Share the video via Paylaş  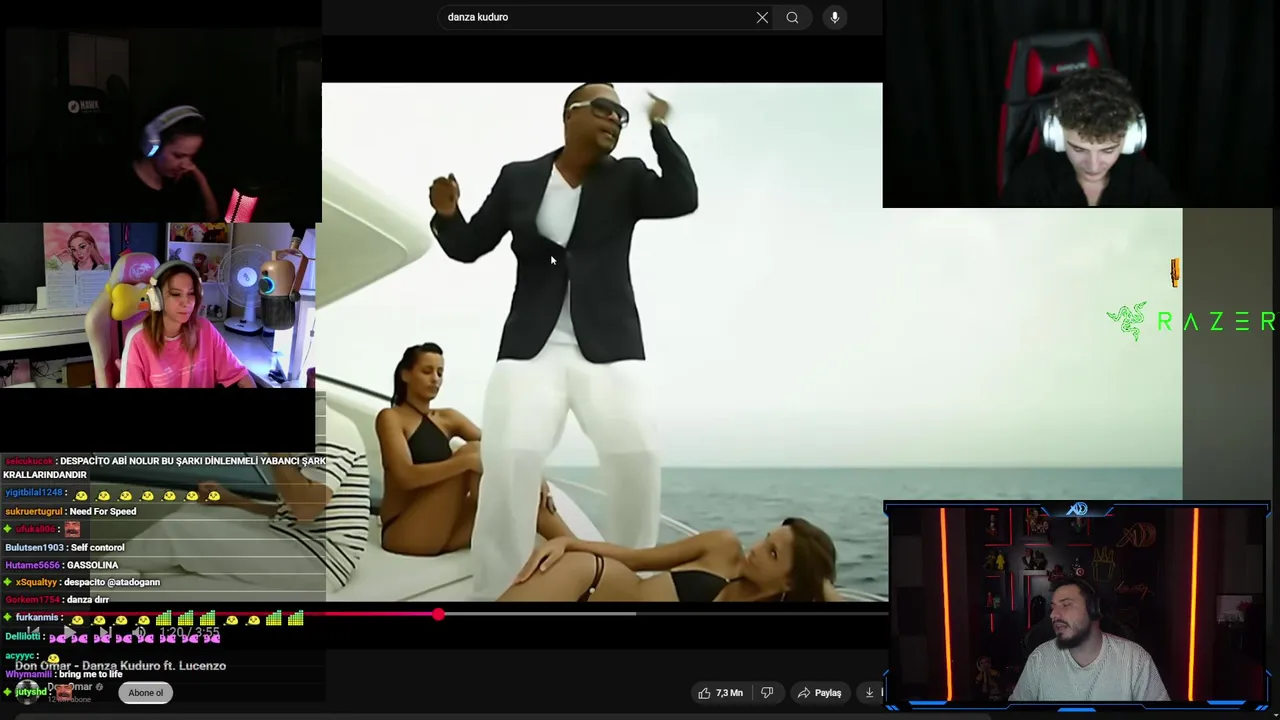819,692
